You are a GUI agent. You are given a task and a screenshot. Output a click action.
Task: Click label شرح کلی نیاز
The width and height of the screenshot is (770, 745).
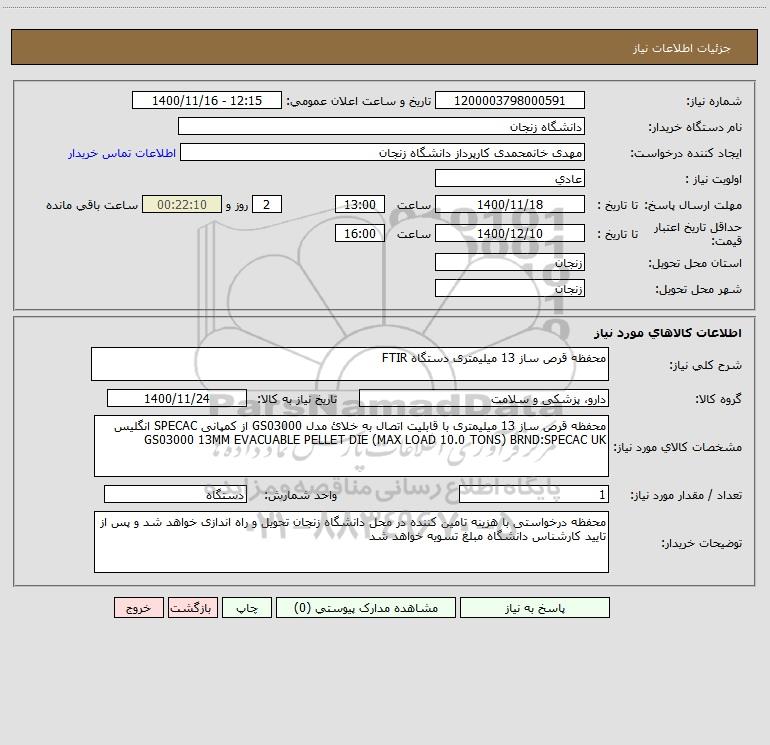tap(706, 365)
